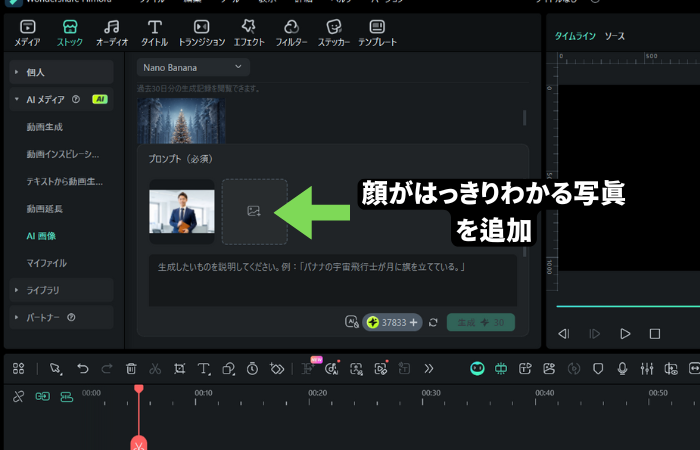The height and width of the screenshot is (450, 700).
Task: Toggle the teal auto ripple icon
Action: tap(42, 396)
